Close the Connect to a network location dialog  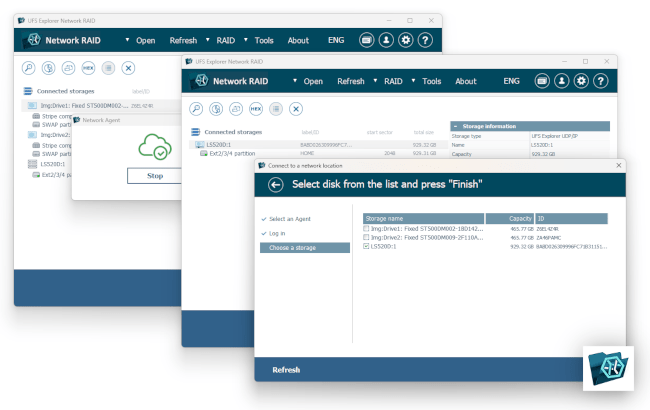(618, 165)
